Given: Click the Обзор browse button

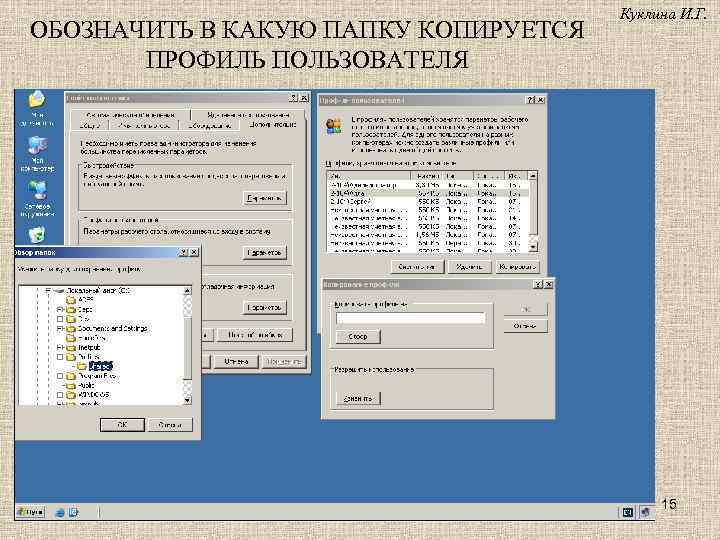Looking at the screenshot, I should tap(358, 337).
